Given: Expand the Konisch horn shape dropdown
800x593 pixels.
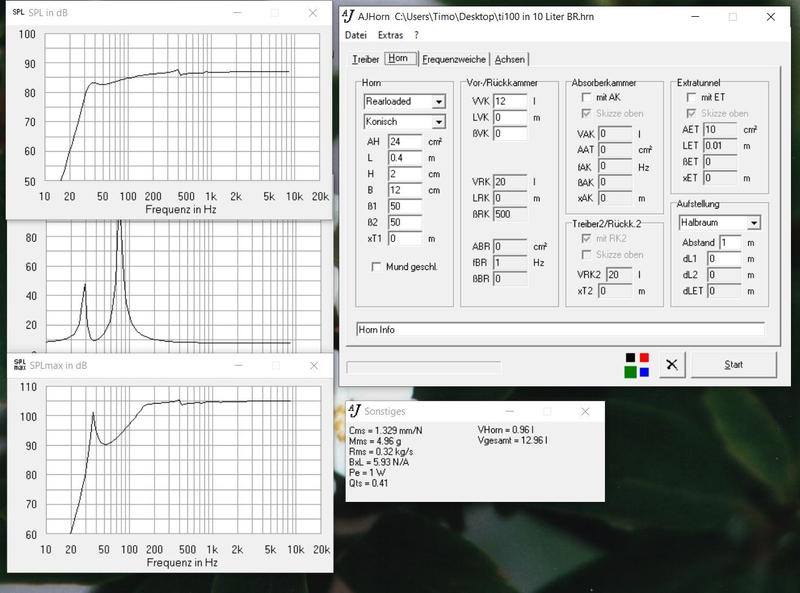Looking at the screenshot, I should [x=438, y=122].
